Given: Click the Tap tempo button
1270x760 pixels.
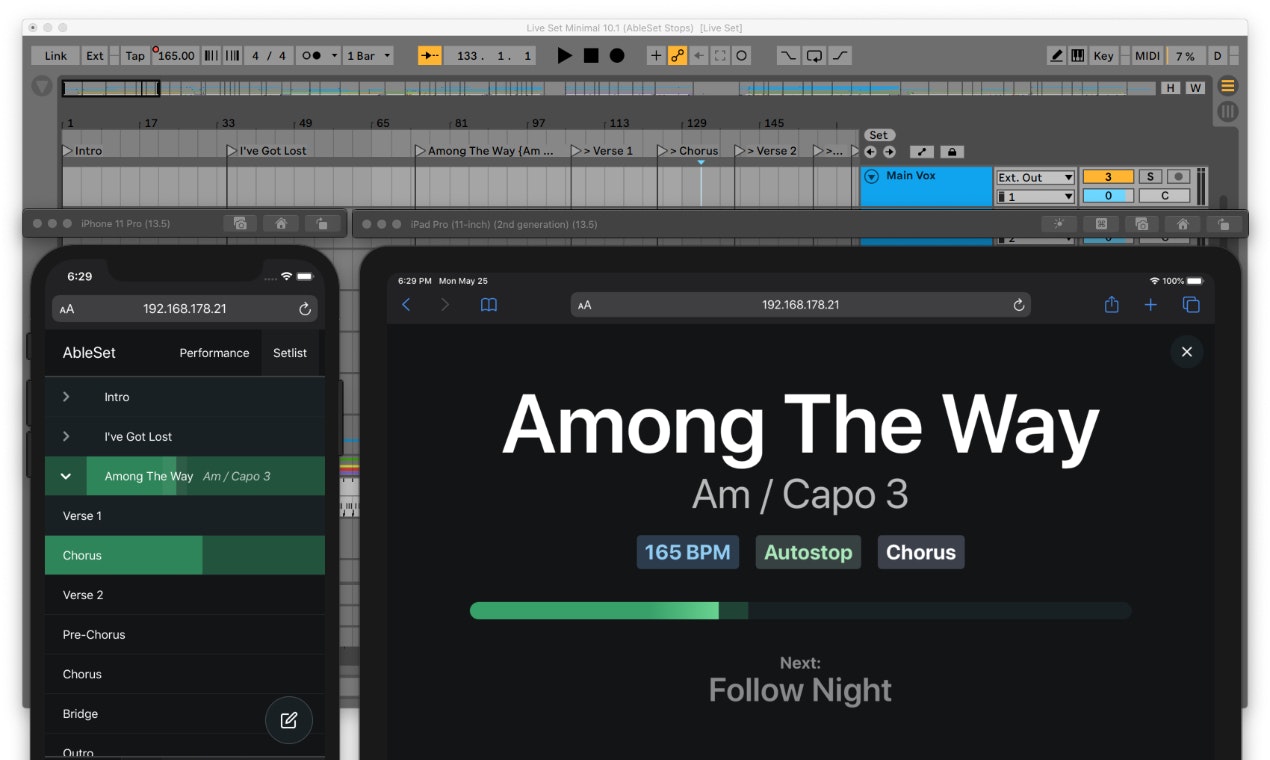Looking at the screenshot, I should [x=135, y=56].
